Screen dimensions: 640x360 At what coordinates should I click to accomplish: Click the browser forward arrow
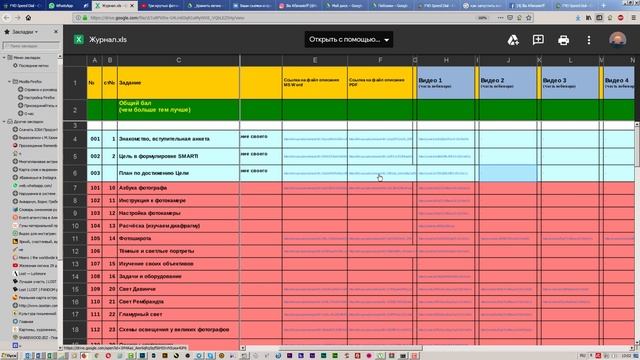(x=17, y=18)
